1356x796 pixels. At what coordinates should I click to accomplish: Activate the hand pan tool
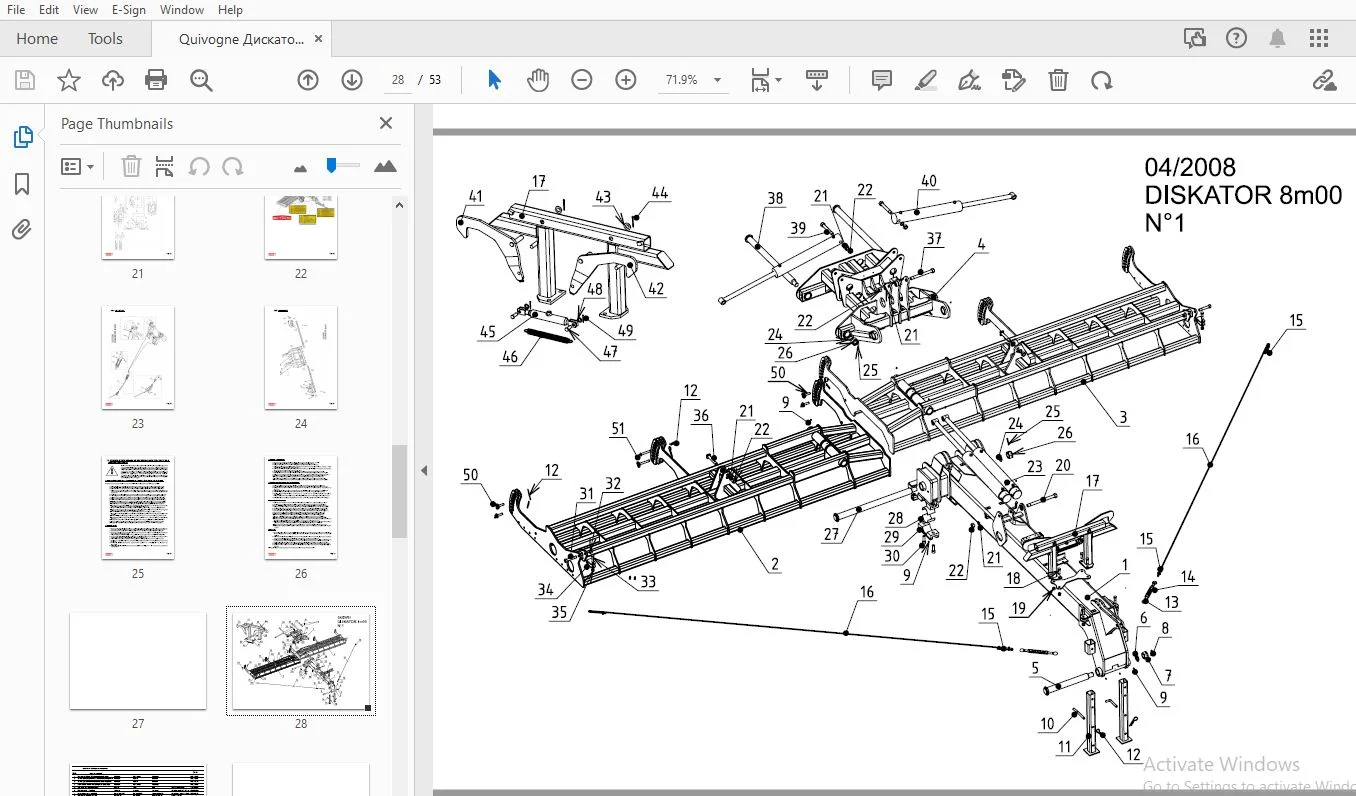point(538,80)
